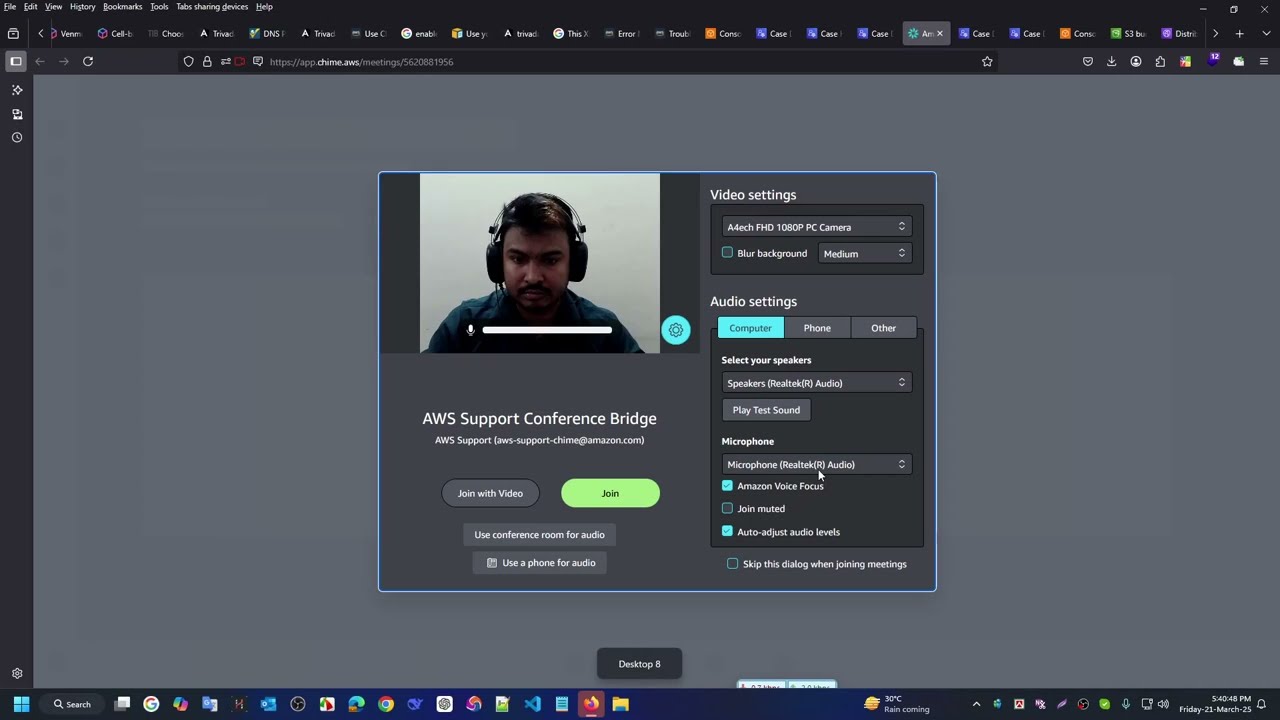Click Play Test Sound
The image size is (1280, 720).
(x=766, y=410)
